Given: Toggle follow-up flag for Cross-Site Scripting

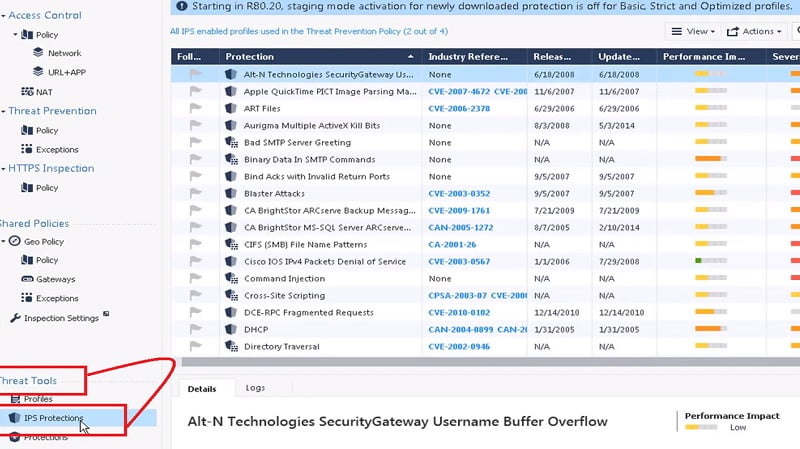Looking at the screenshot, I should tap(195, 295).
